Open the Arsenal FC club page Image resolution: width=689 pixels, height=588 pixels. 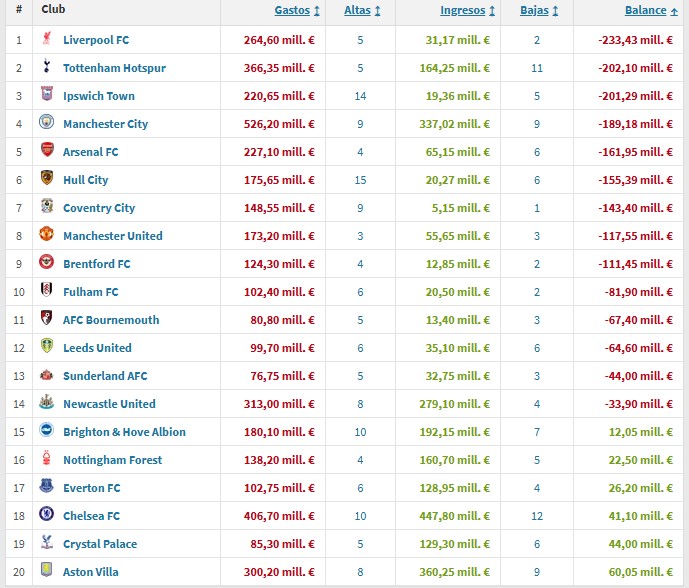pos(91,152)
